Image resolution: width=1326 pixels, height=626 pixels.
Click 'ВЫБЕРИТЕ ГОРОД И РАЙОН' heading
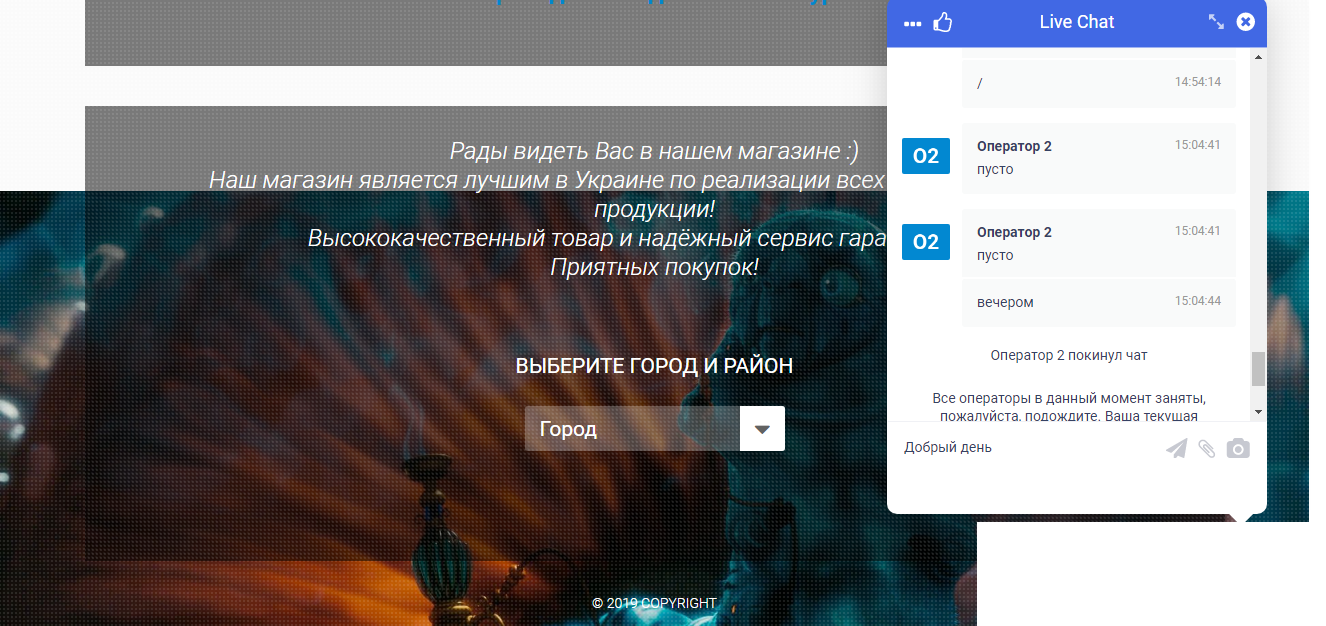pos(654,366)
